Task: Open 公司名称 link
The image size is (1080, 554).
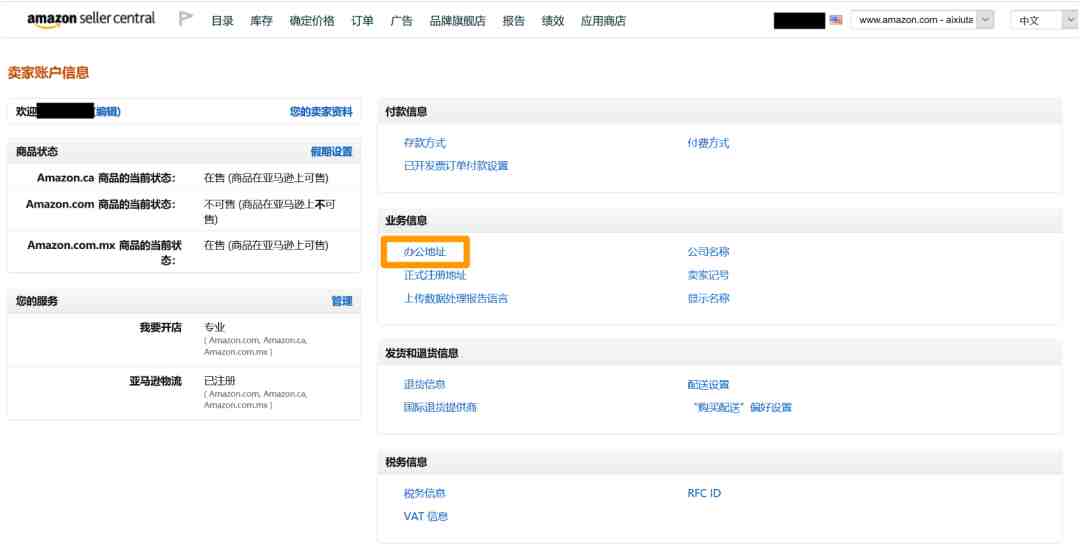Action: pyautogui.click(x=708, y=252)
